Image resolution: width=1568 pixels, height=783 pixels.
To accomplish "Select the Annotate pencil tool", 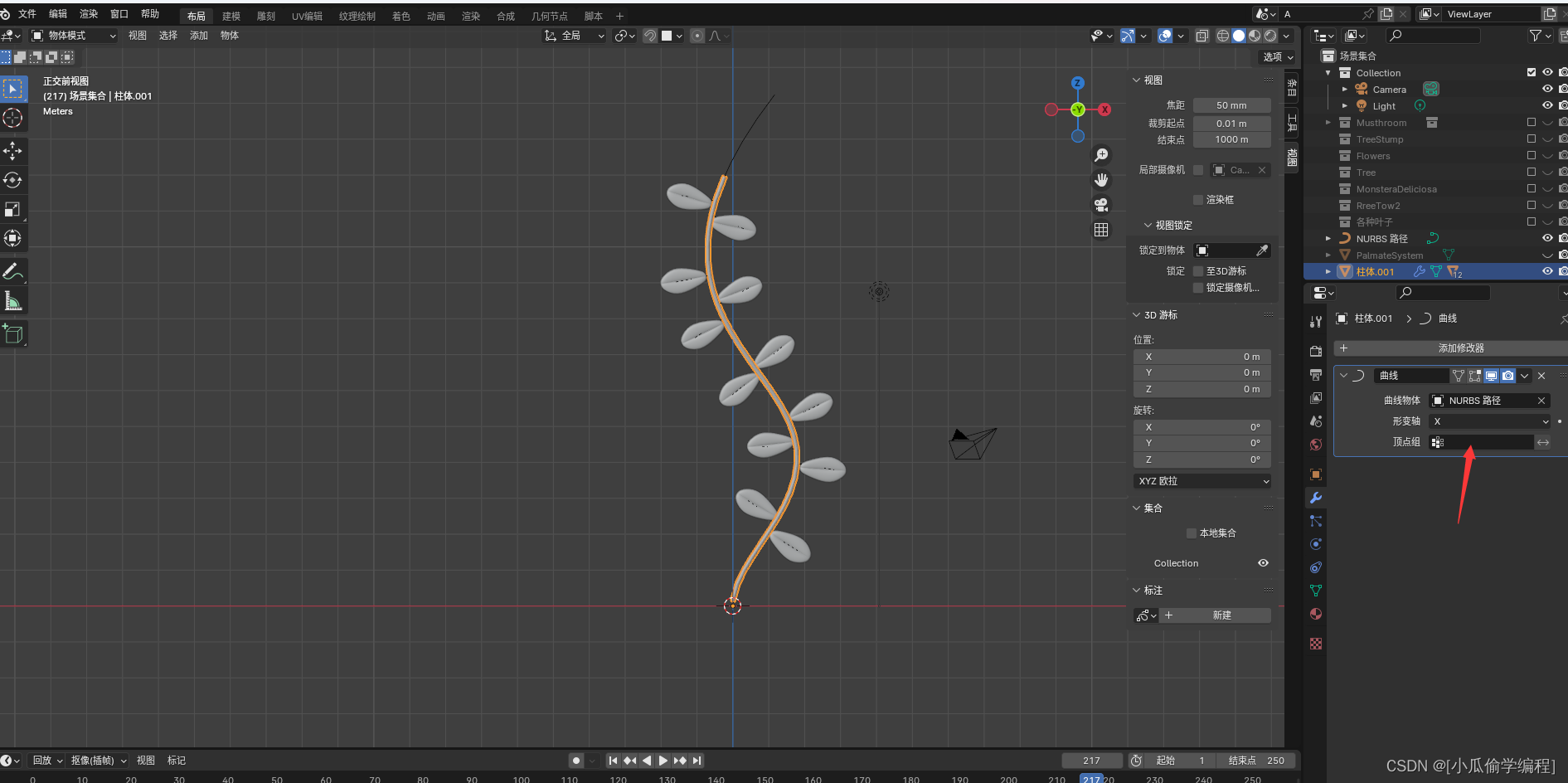I will pyautogui.click(x=13, y=271).
